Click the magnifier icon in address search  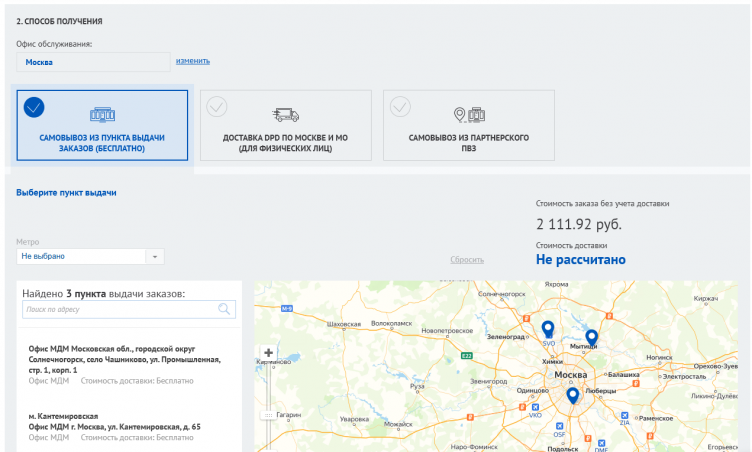(x=225, y=310)
